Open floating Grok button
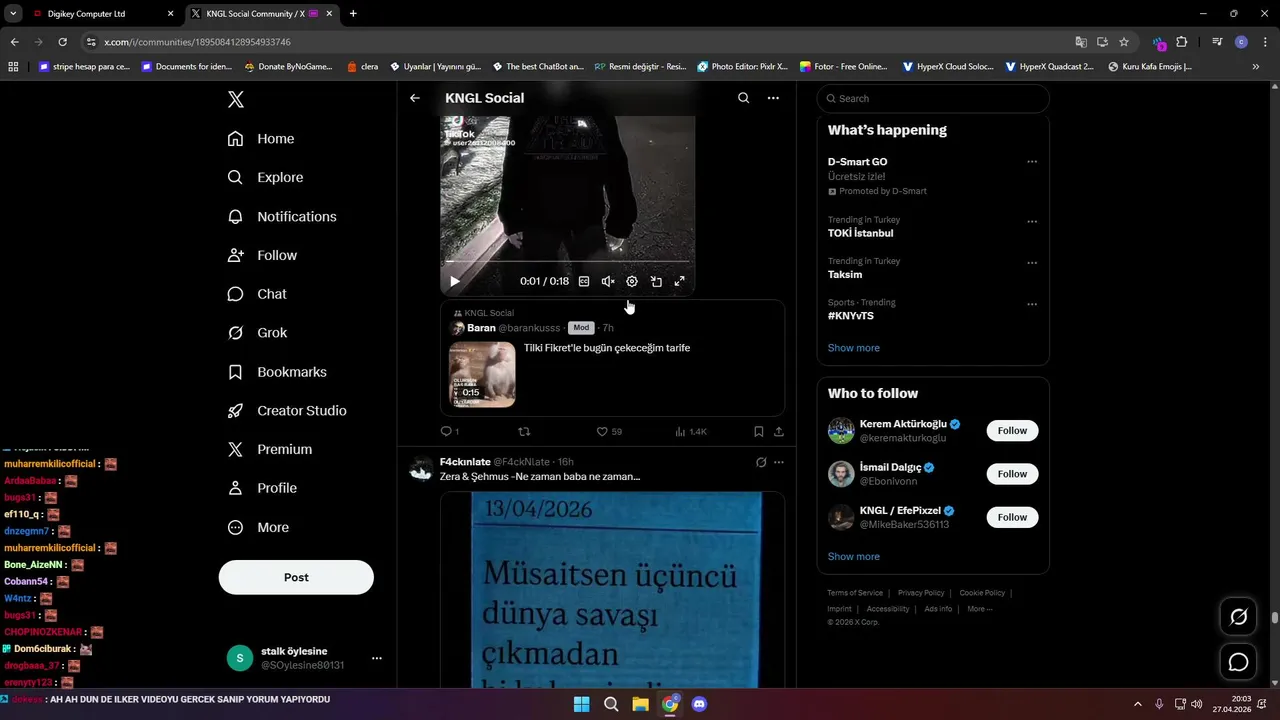 point(1238,617)
